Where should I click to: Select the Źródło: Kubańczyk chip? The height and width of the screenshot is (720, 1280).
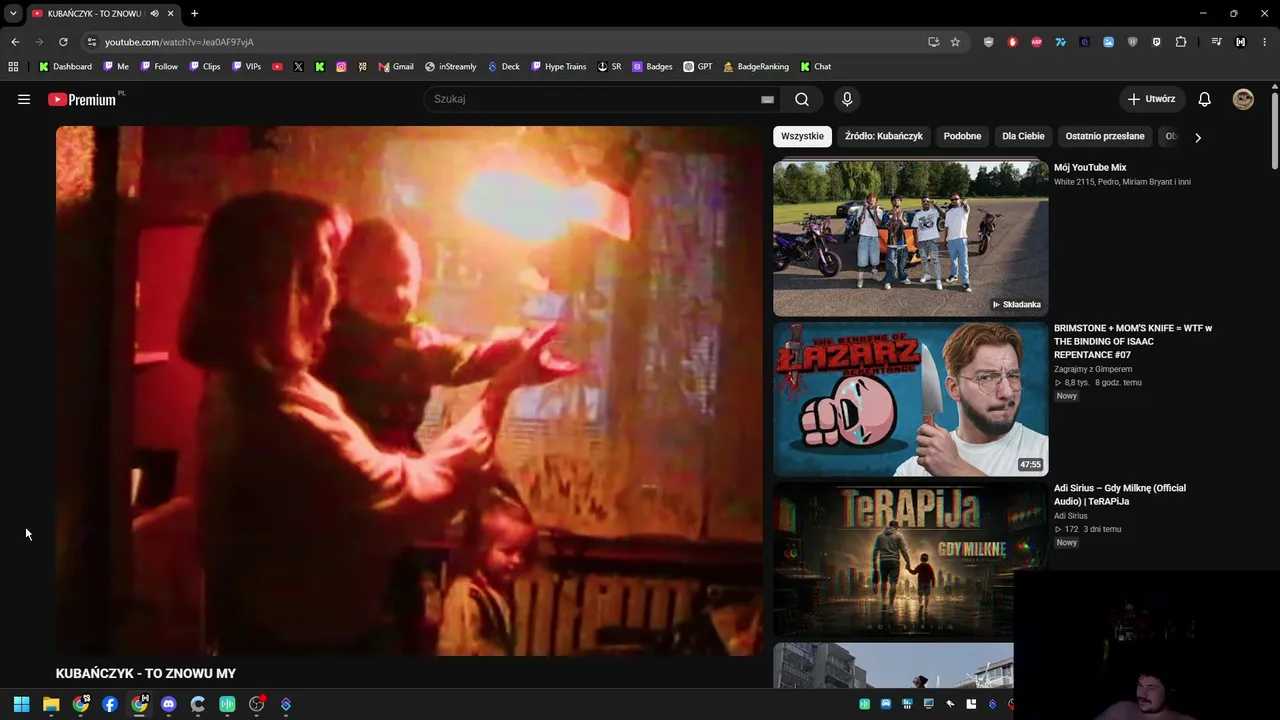(884, 136)
